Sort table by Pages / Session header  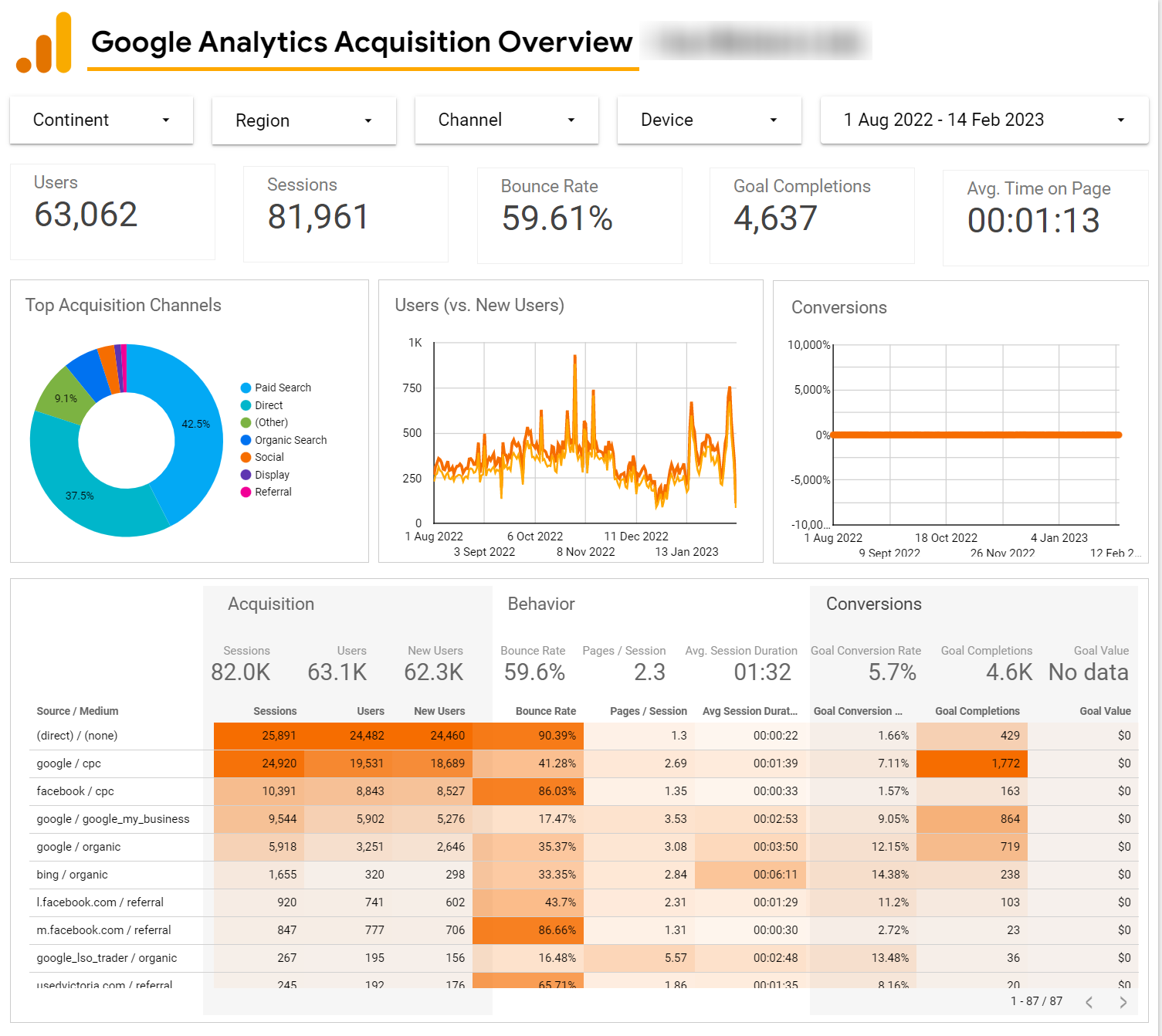tap(649, 711)
